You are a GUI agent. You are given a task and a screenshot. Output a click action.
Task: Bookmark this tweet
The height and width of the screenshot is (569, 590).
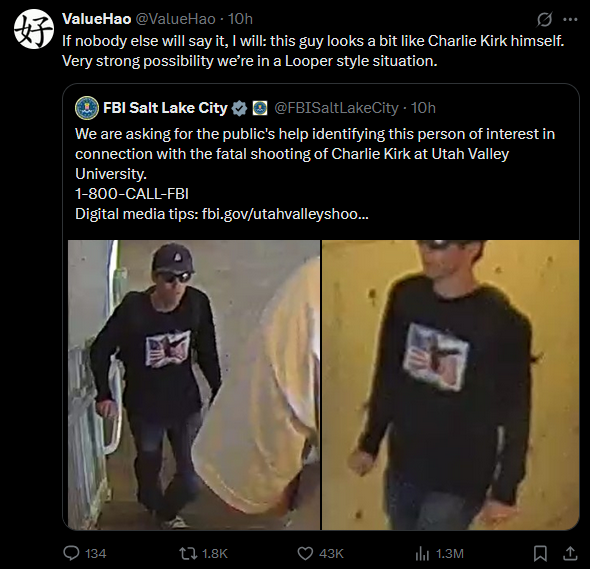click(540, 553)
